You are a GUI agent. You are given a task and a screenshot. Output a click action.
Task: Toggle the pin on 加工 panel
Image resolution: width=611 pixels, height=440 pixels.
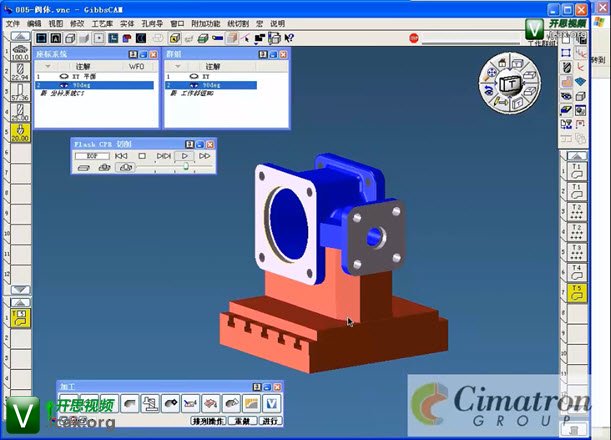click(257, 387)
